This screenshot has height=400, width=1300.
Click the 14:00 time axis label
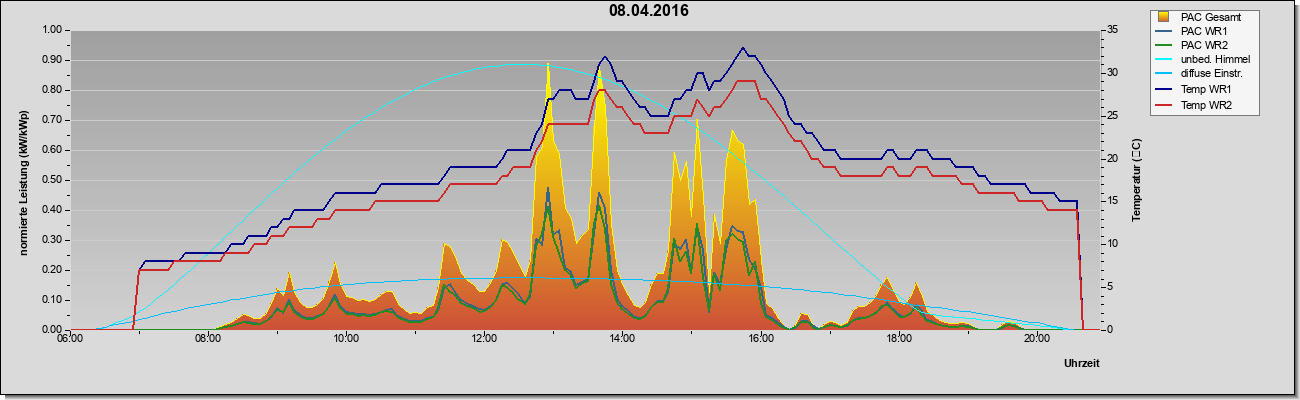[622, 339]
